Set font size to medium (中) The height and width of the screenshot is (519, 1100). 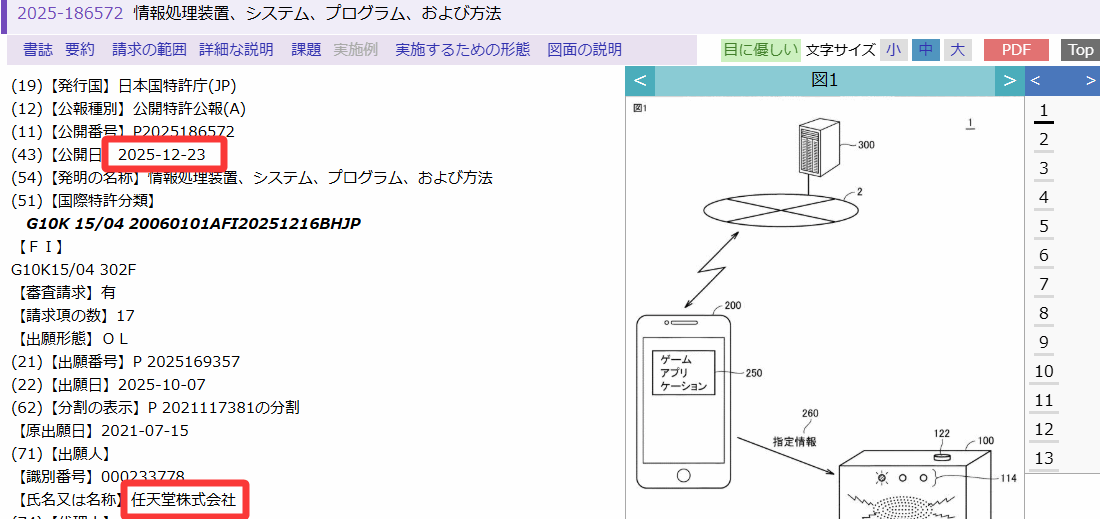pos(926,49)
